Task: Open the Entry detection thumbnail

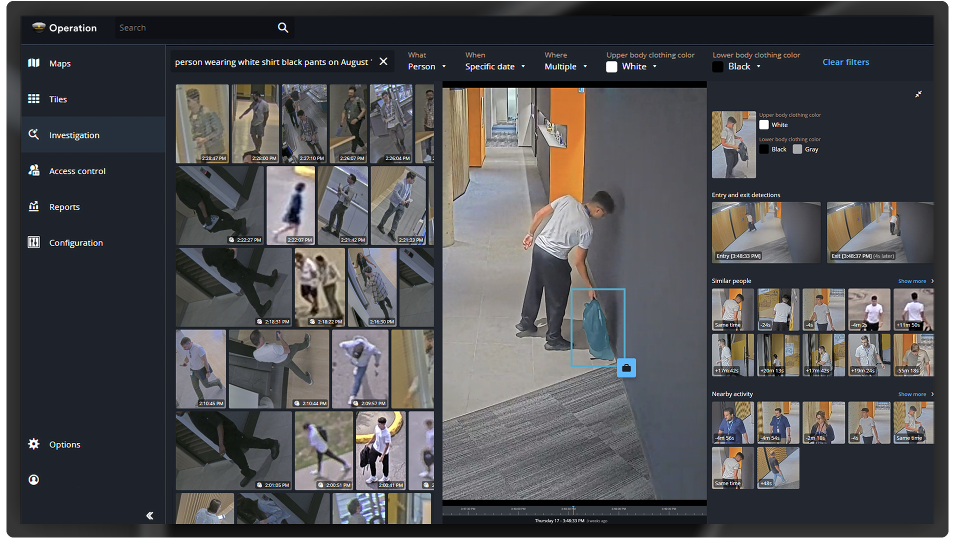Action: 766,232
